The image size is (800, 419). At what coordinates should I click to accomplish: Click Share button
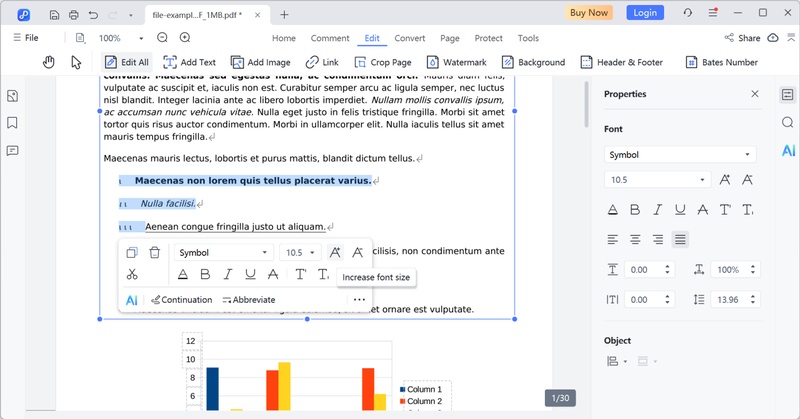point(742,38)
